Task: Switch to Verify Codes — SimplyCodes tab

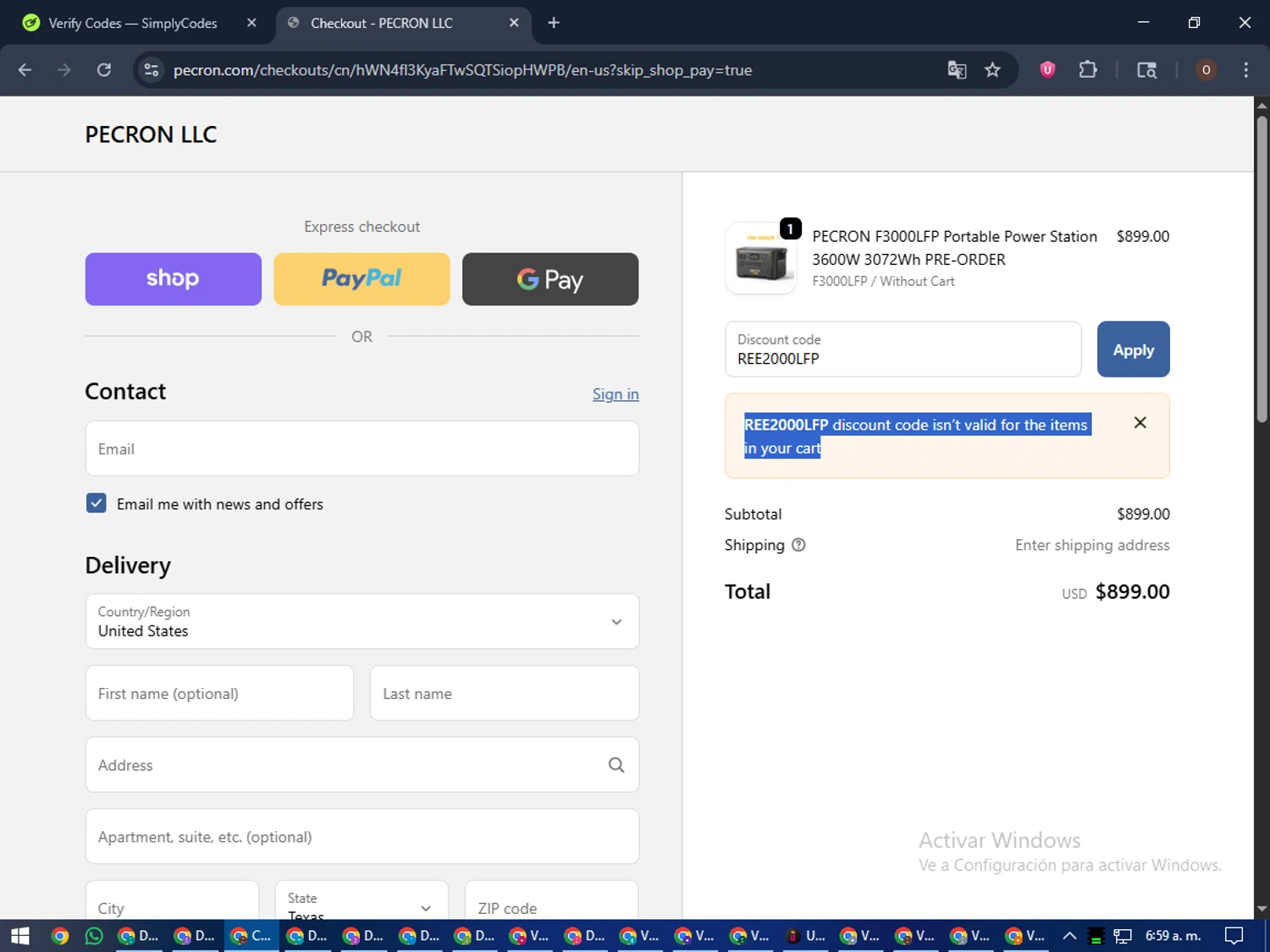Action: [140, 23]
